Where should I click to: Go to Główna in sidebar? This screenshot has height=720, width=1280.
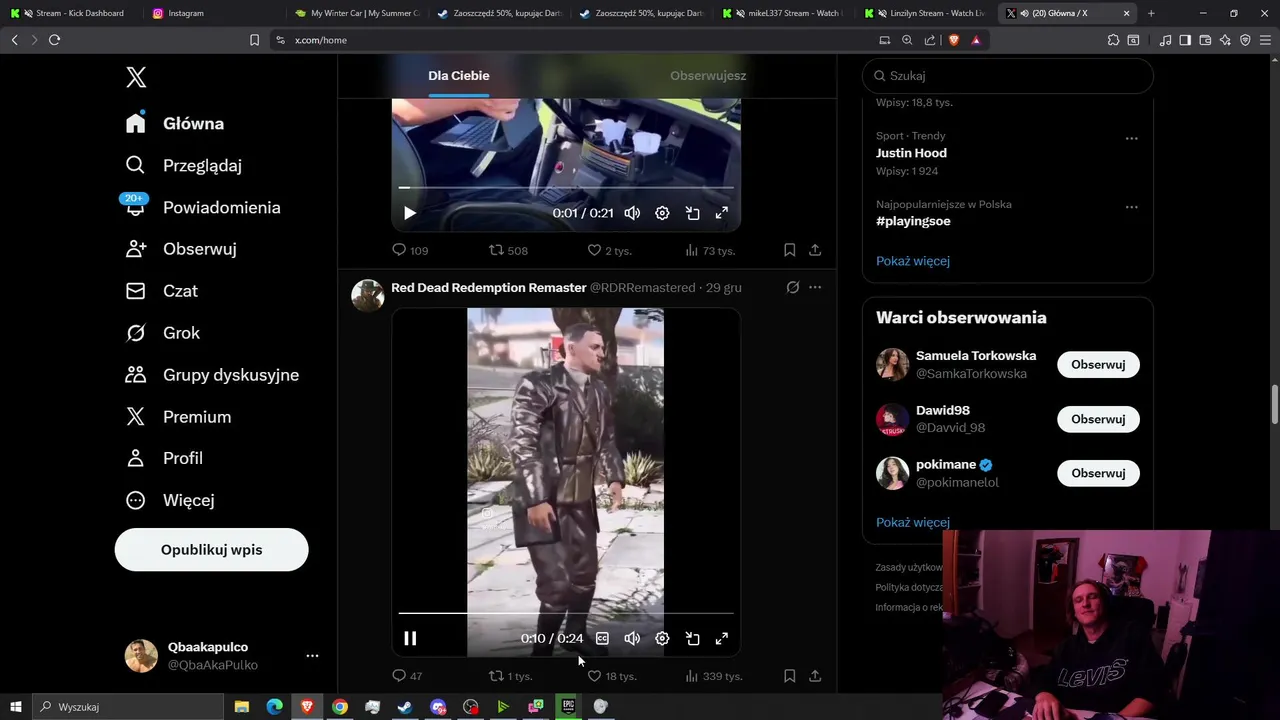tap(175, 123)
